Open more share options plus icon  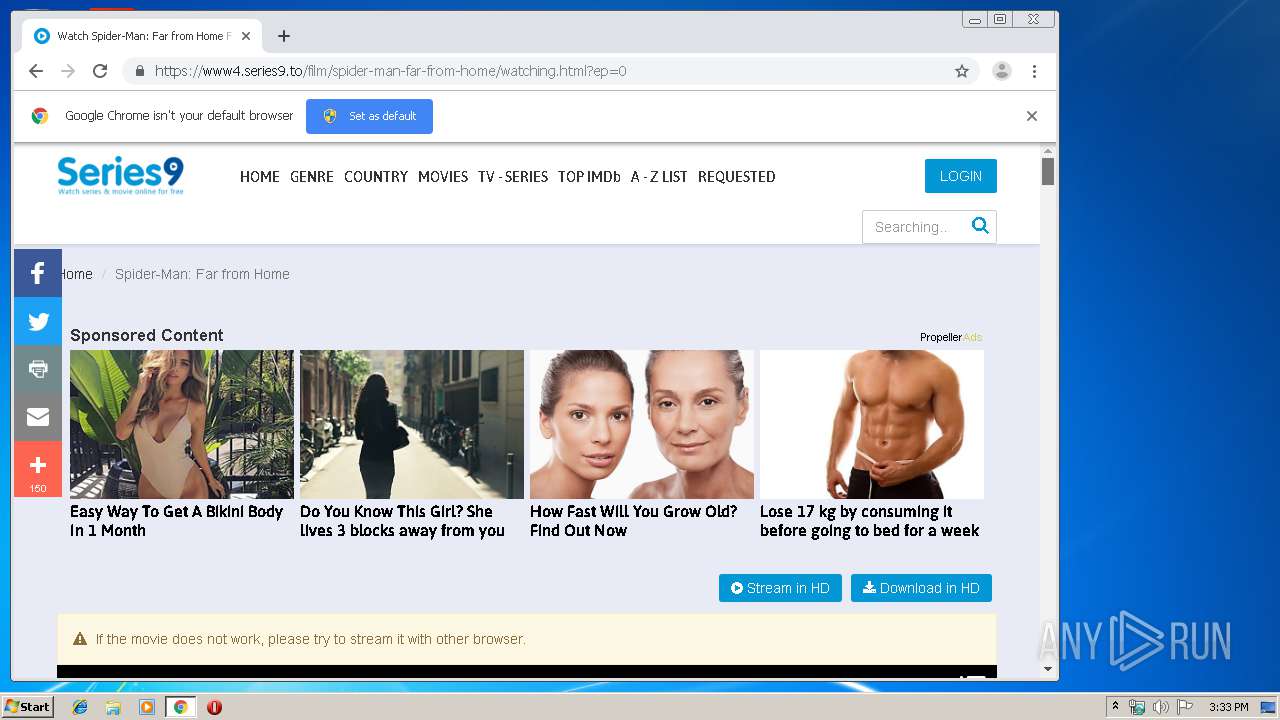pos(38,469)
